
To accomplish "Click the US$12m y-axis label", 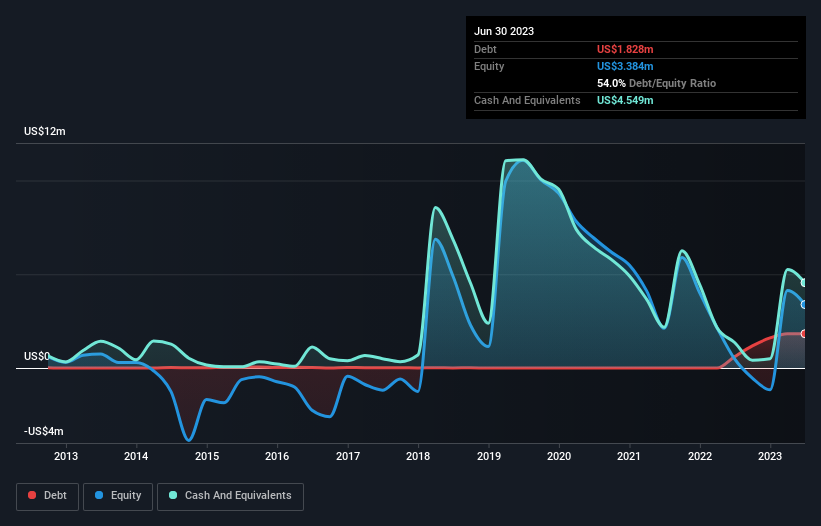I will (45, 131).
